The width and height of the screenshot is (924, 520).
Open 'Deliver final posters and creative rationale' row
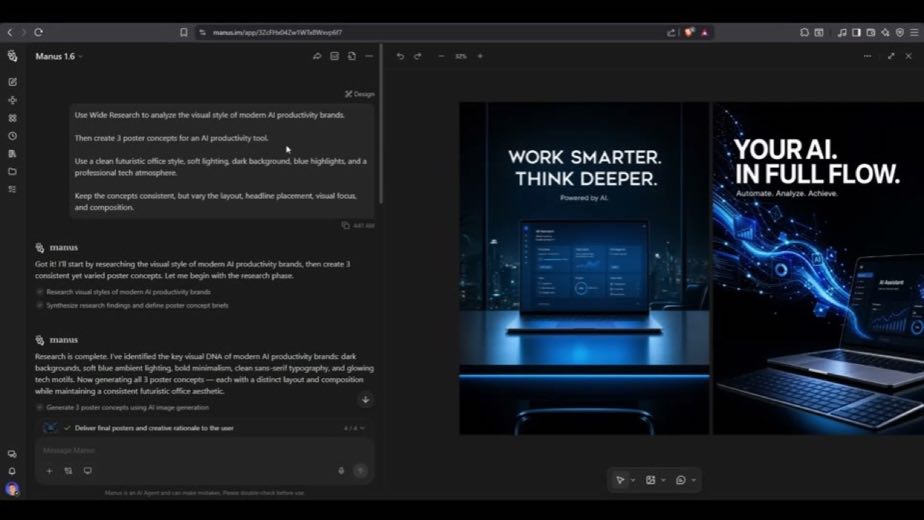click(x=204, y=428)
